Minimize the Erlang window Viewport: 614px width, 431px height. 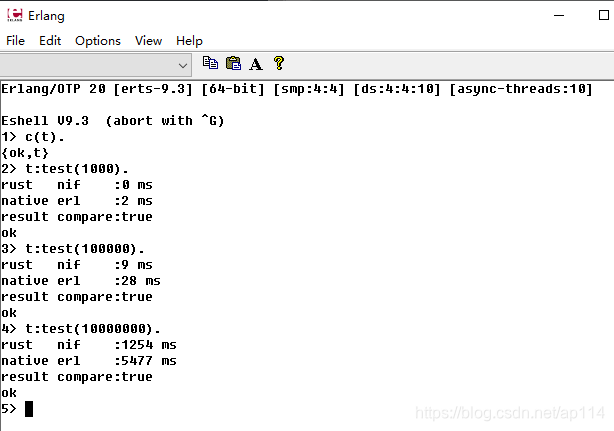click(x=559, y=16)
